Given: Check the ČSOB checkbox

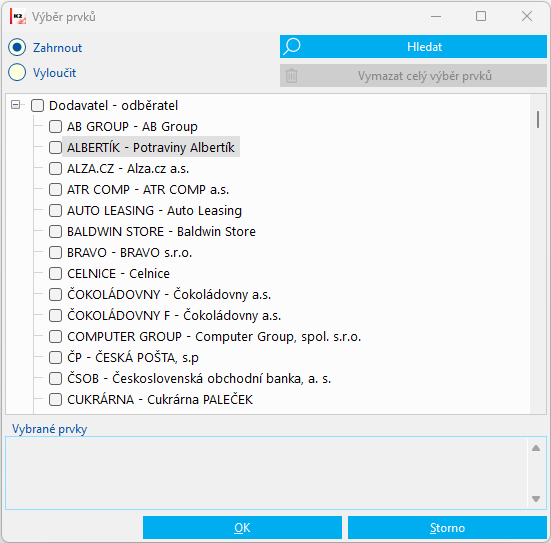Looking at the screenshot, I should click(x=55, y=379).
